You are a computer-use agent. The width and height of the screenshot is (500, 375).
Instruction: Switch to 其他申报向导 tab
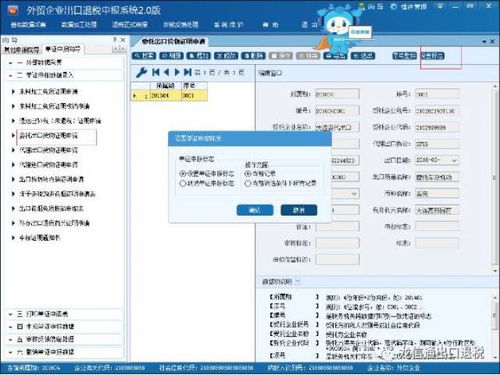[x=21, y=50]
